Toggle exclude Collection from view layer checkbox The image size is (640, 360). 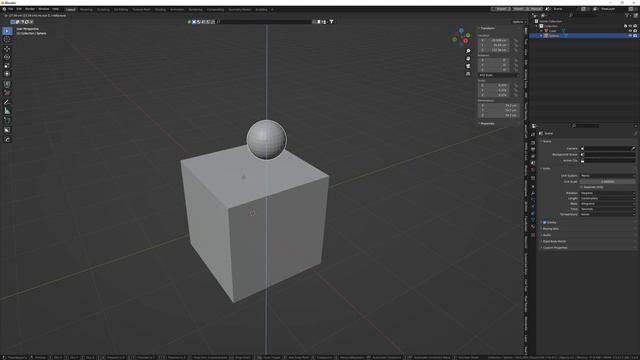[x=625, y=26]
